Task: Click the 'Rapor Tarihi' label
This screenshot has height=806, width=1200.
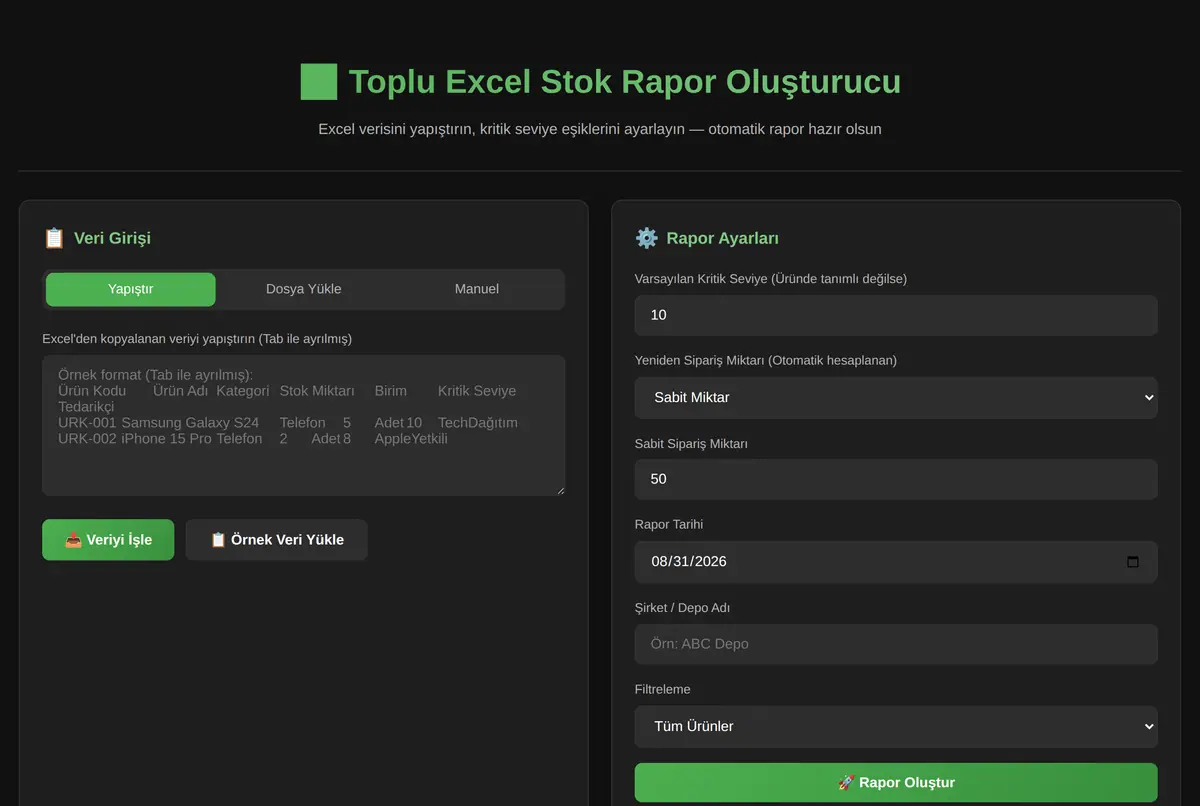Action: [669, 524]
